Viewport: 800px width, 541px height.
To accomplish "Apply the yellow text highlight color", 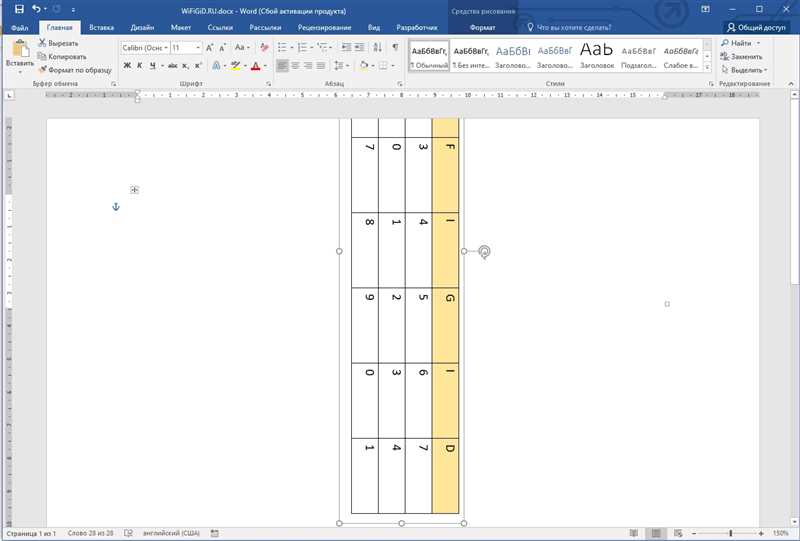I will click(235, 65).
